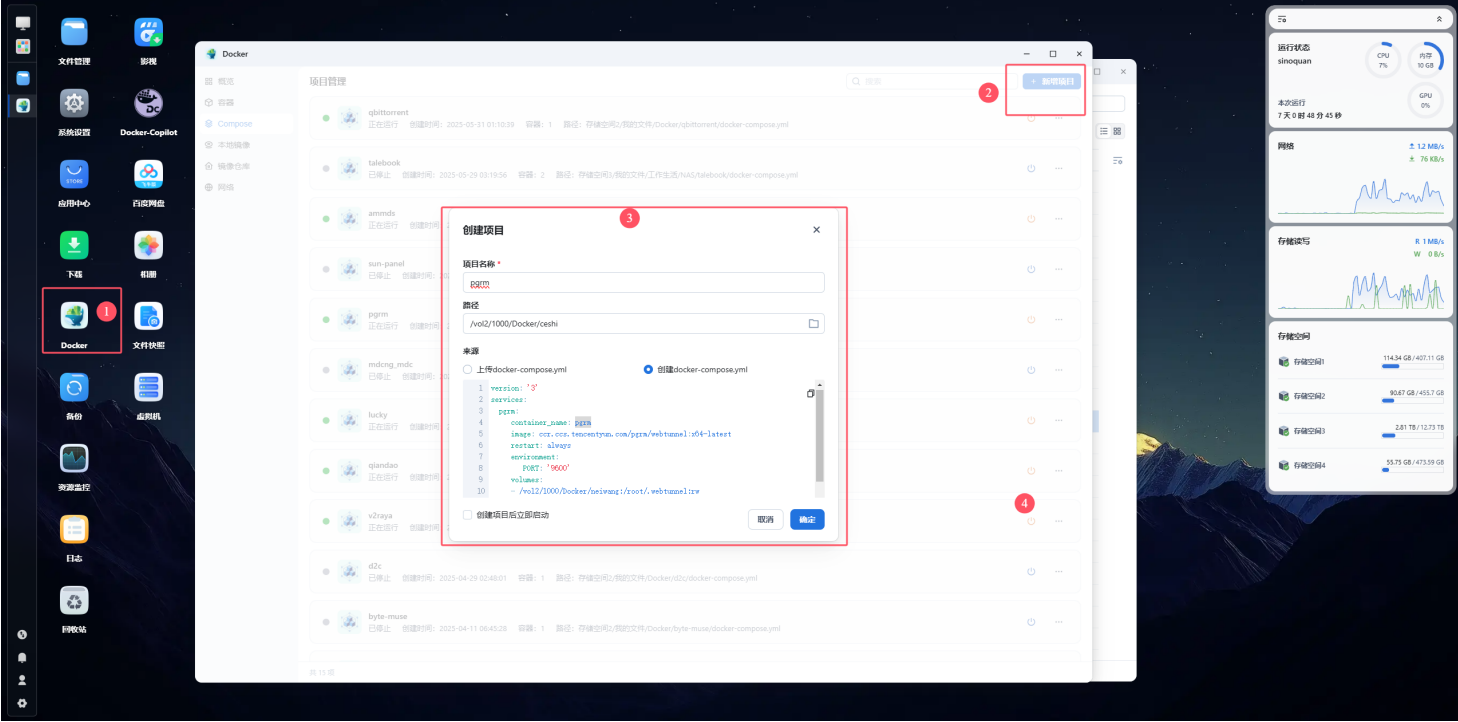Click the search box in Docker window

pyautogui.click(x=925, y=81)
